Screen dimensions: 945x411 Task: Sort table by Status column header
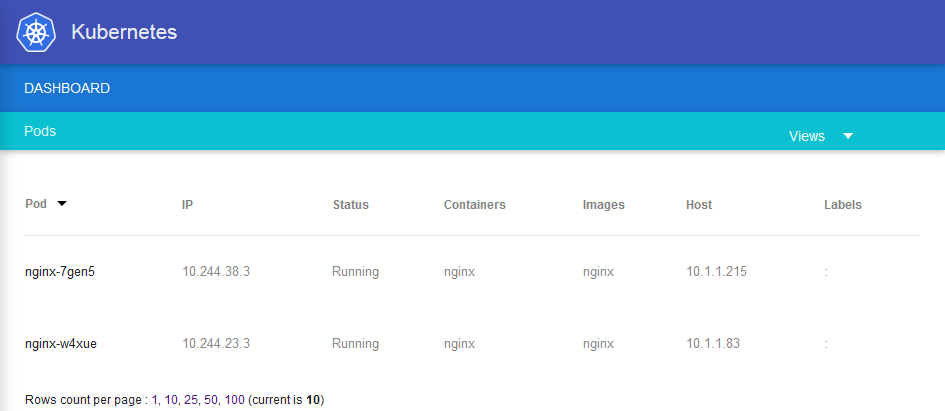point(350,205)
